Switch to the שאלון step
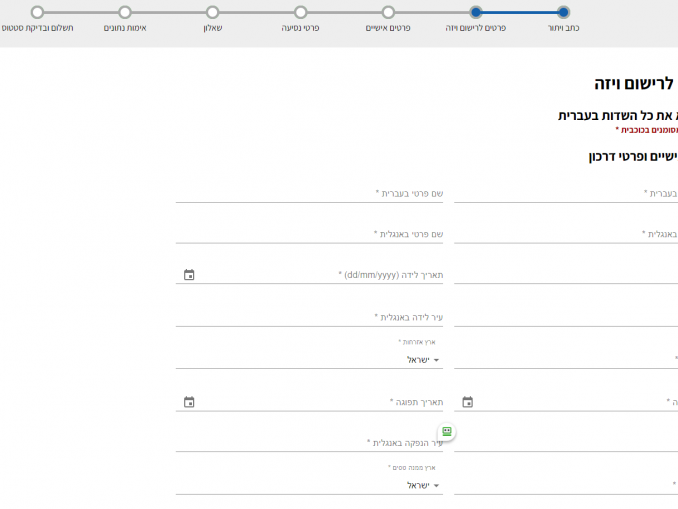The height and width of the screenshot is (509, 678). coord(212,13)
